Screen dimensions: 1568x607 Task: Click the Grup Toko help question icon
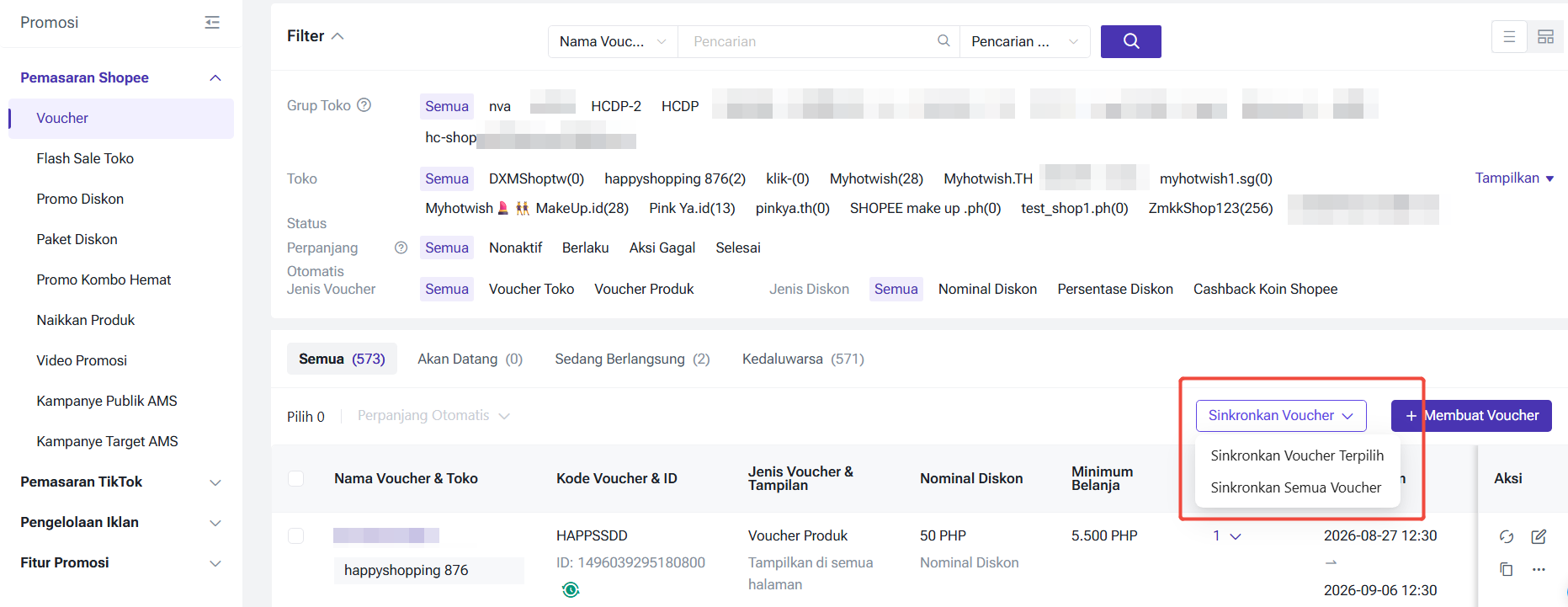click(x=364, y=105)
